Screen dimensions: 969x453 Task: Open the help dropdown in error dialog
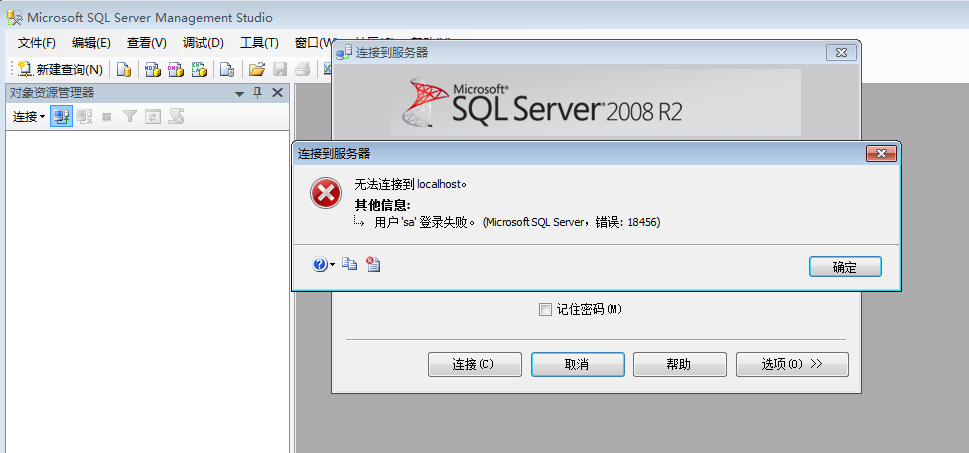324,265
